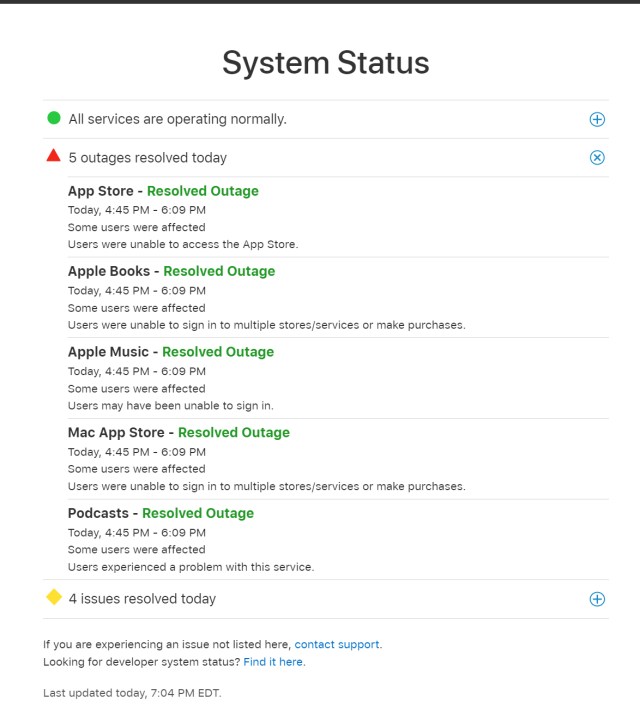Click Apple Books sign-in and purchases description

[x=267, y=325]
